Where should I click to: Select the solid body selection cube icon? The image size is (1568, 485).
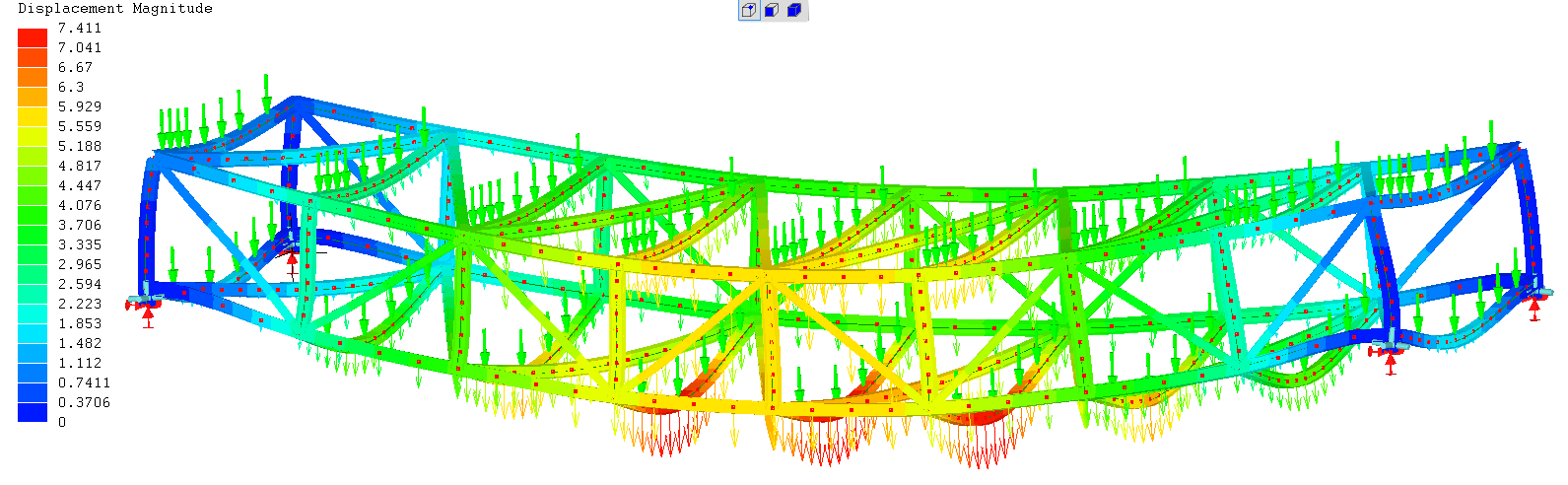click(x=794, y=11)
